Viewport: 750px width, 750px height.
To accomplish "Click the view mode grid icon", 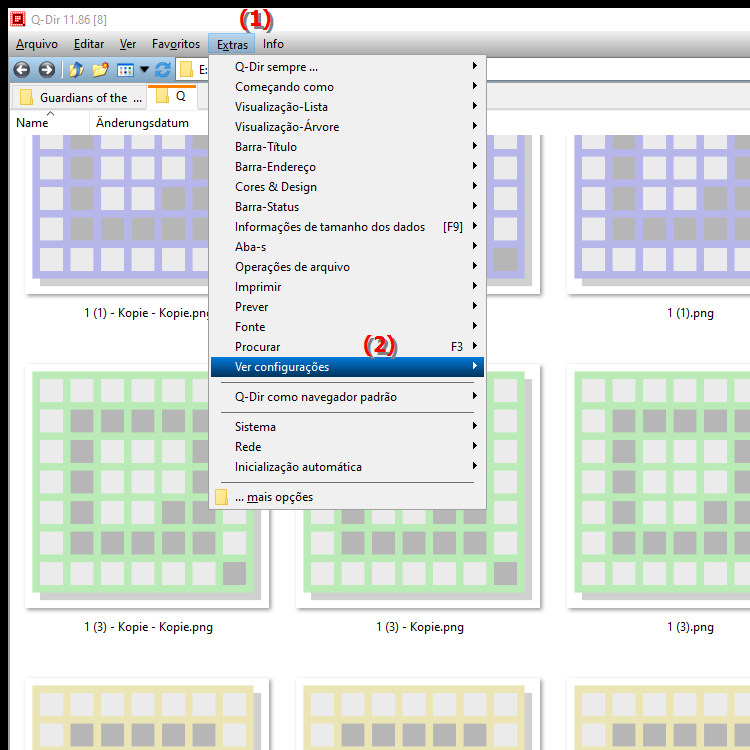I will point(125,70).
